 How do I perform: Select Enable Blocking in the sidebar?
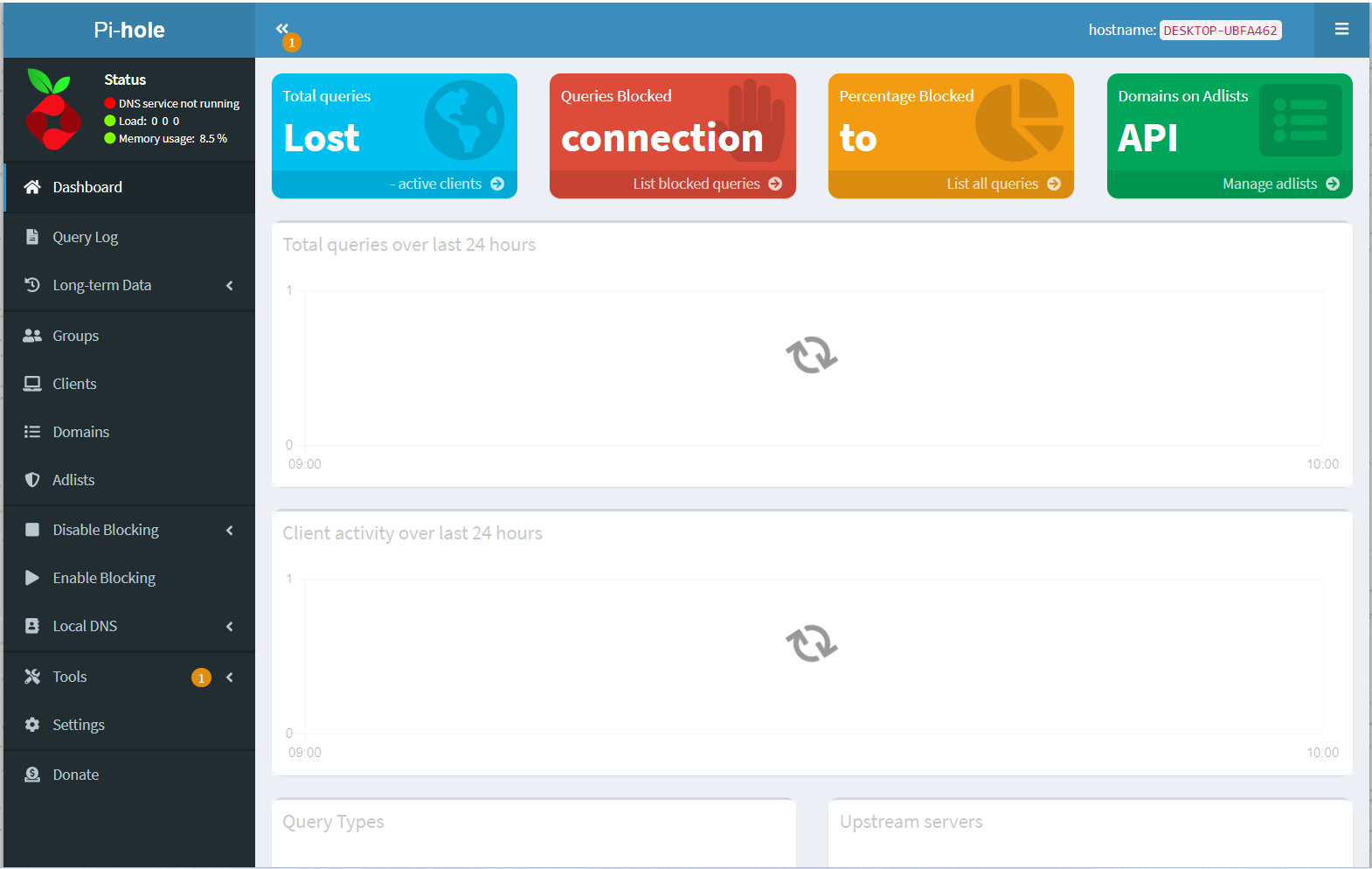coord(129,578)
